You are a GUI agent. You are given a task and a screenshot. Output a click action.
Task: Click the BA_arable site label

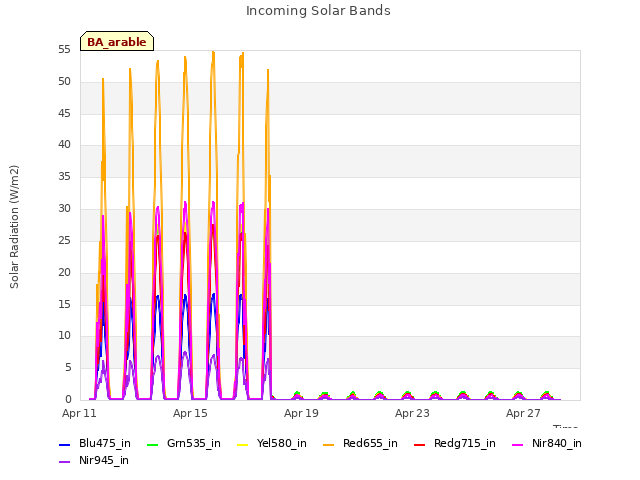coord(117,41)
